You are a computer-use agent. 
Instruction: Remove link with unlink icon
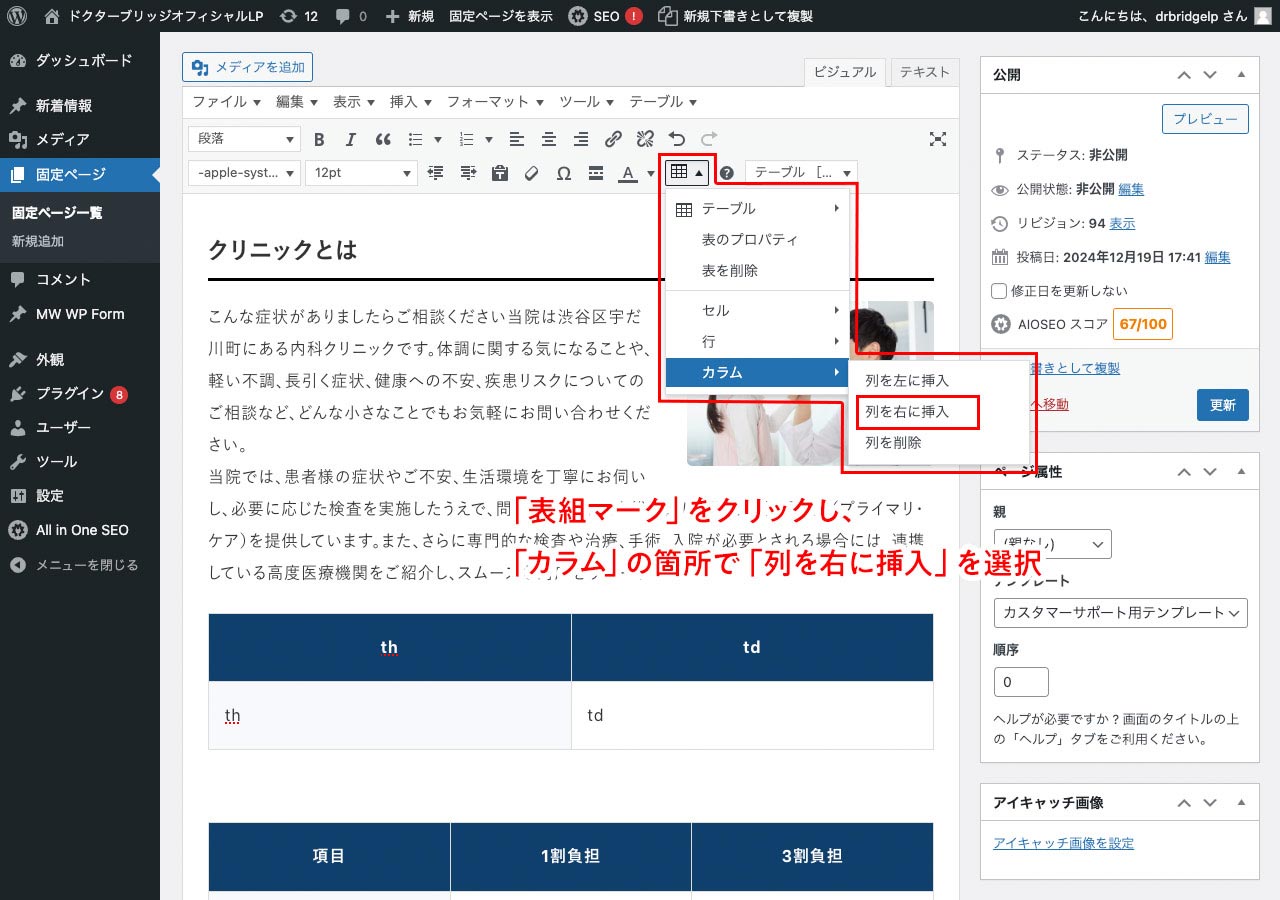coord(645,140)
